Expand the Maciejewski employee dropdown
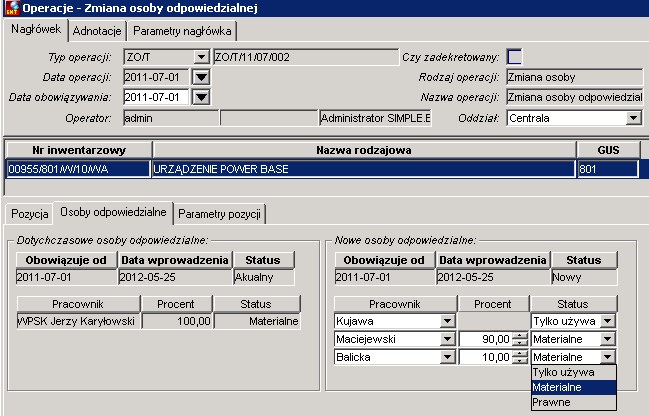The height and width of the screenshot is (416, 649). 447,339
